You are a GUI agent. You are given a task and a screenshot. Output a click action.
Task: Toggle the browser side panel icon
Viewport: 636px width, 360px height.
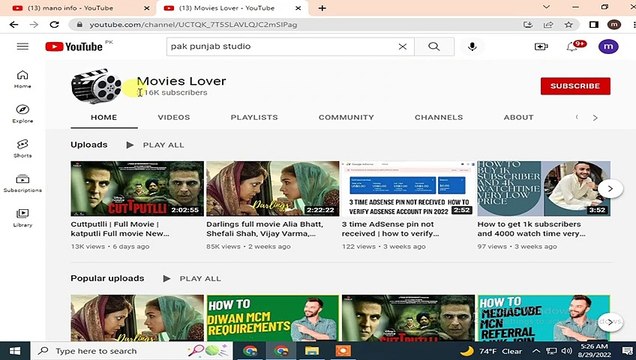point(594,25)
